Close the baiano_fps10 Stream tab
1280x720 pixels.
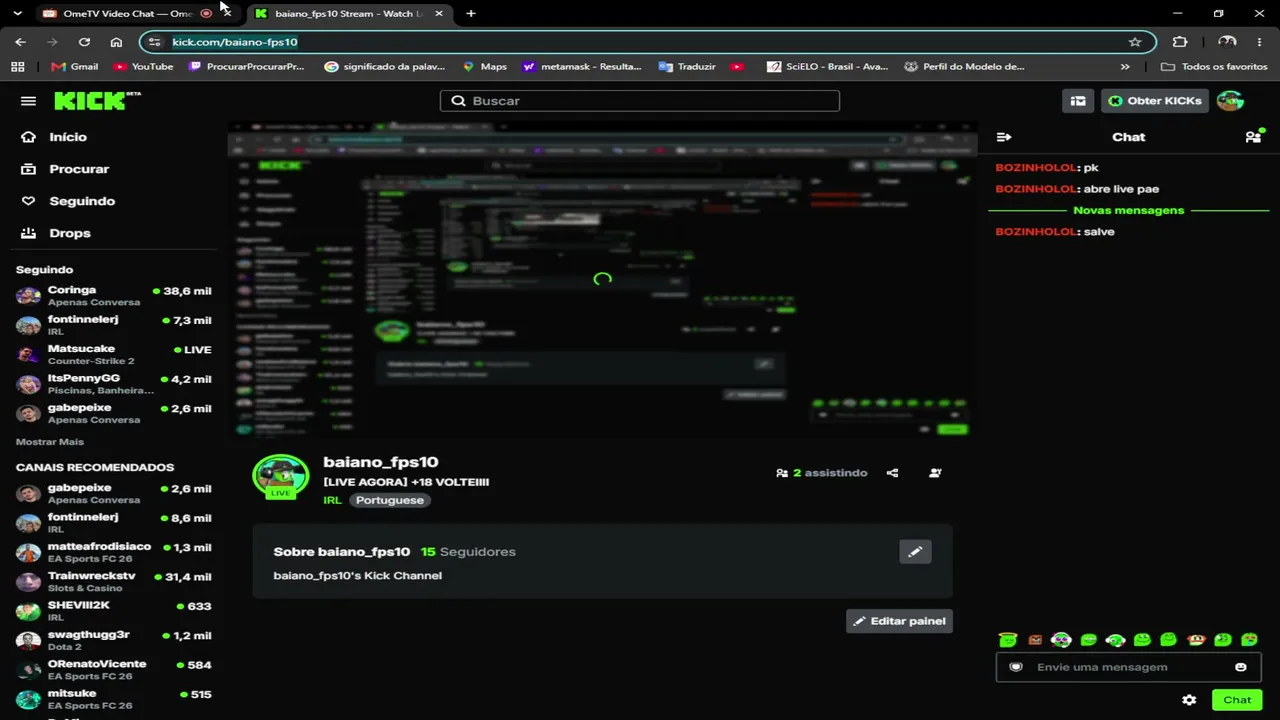438,13
